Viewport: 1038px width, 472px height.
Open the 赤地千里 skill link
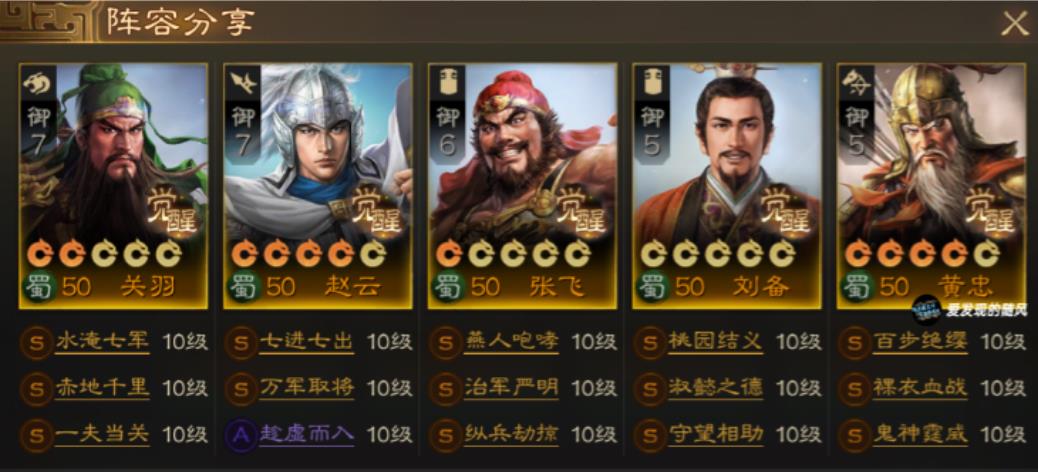click(x=102, y=388)
